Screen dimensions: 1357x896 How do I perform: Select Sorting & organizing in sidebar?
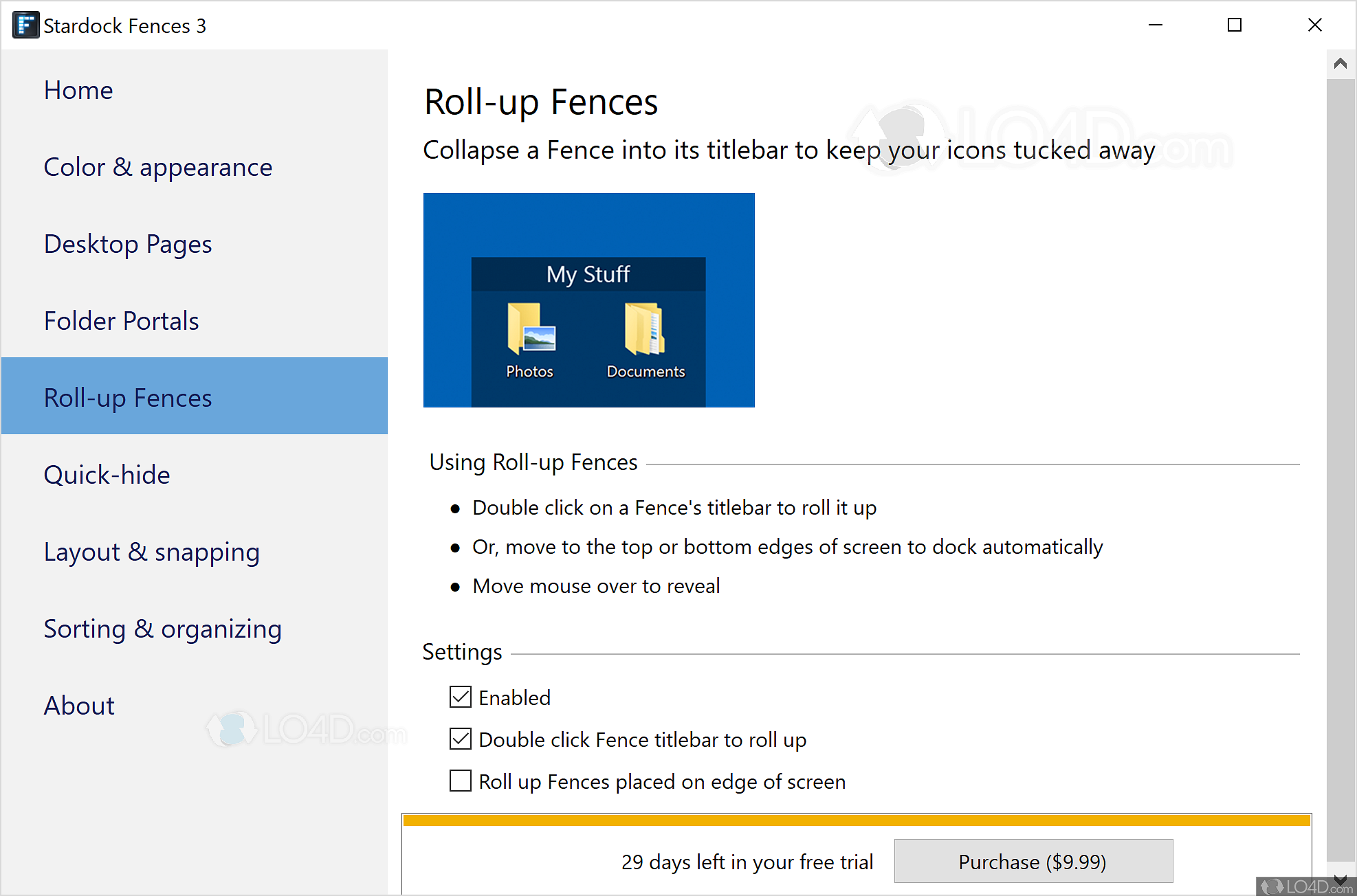162,628
